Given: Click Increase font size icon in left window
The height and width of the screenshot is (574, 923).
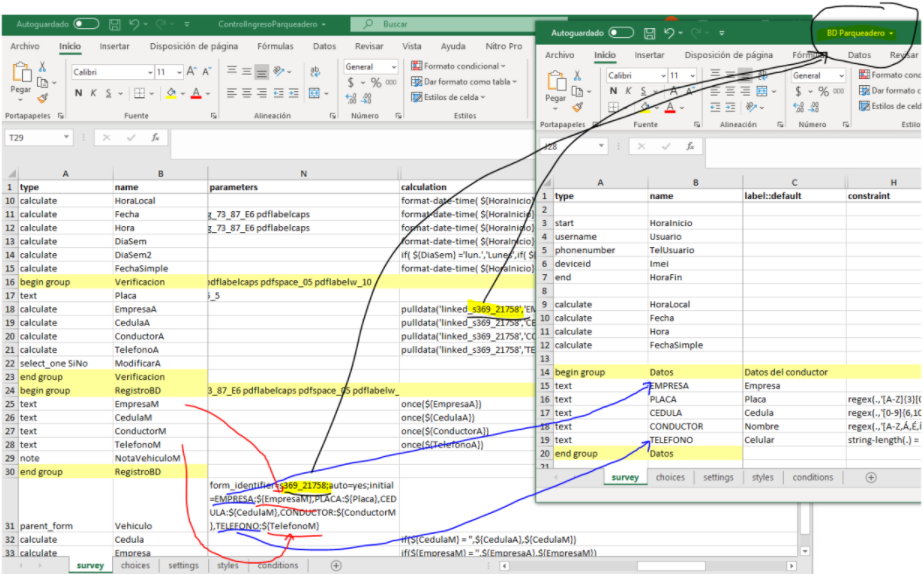Looking at the screenshot, I should pos(191,72).
